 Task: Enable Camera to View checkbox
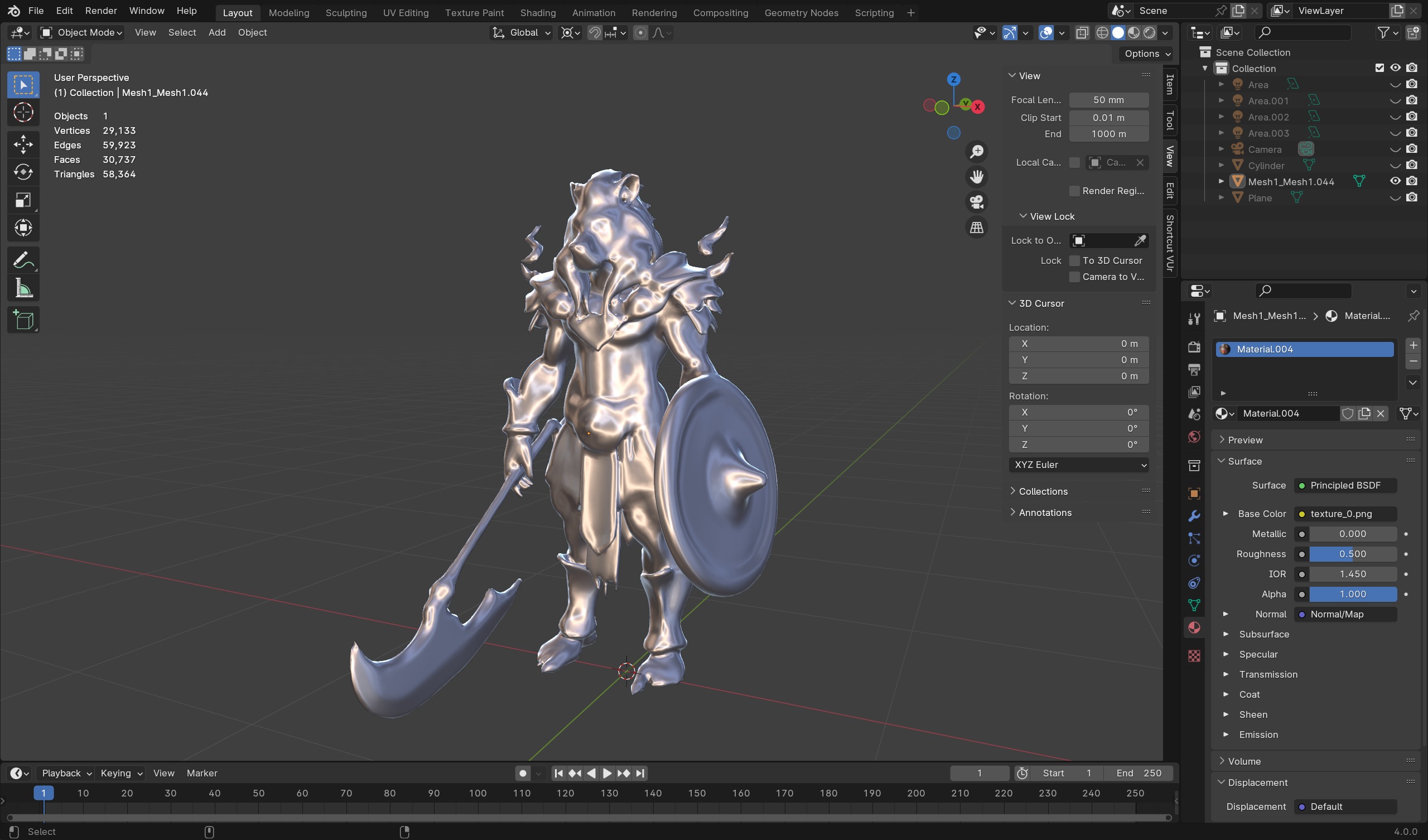coord(1074,277)
